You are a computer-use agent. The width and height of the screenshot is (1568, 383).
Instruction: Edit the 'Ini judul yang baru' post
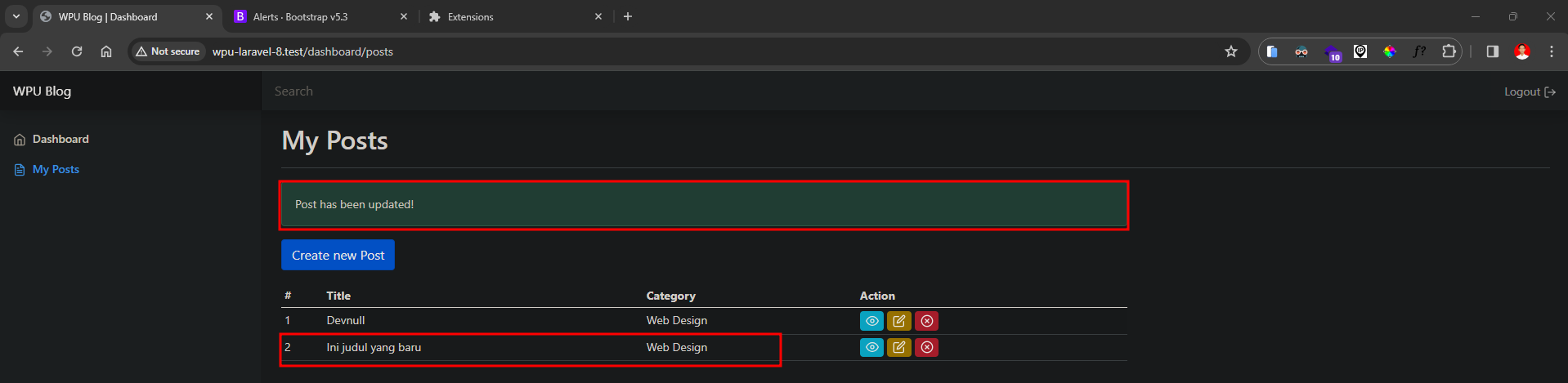(x=898, y=347)
